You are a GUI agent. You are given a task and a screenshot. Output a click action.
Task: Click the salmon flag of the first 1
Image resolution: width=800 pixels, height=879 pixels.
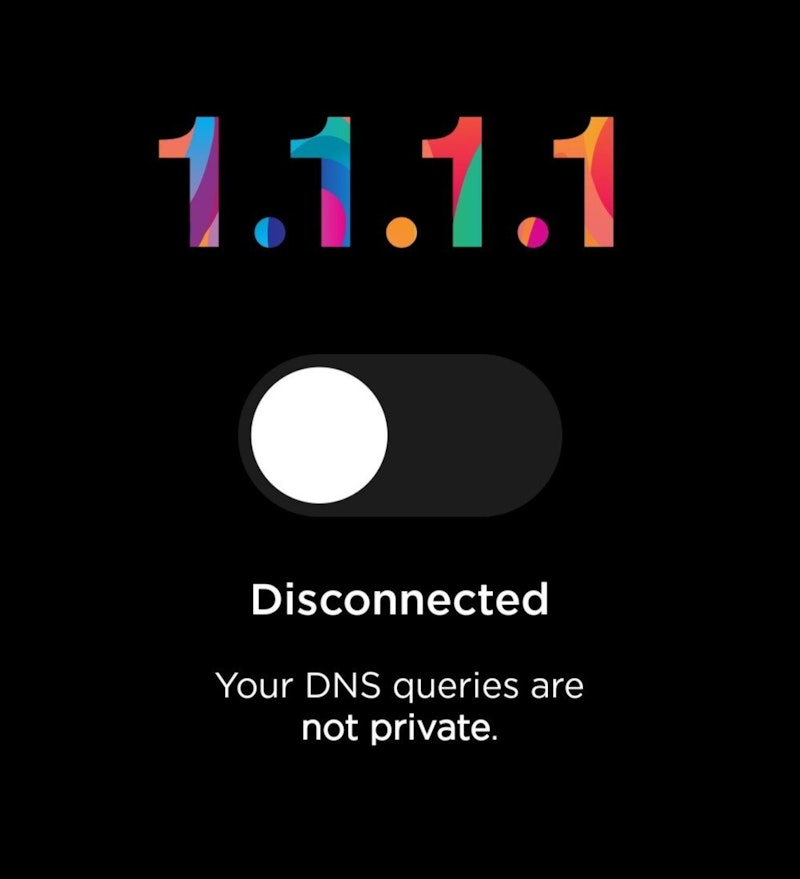point(173,148)
